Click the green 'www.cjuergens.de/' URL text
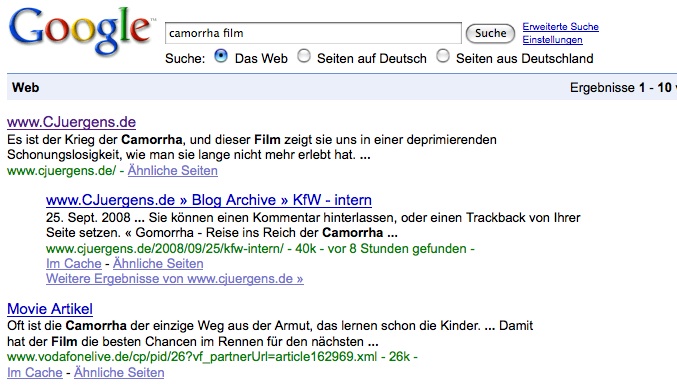677x391 pixels. 61,170
